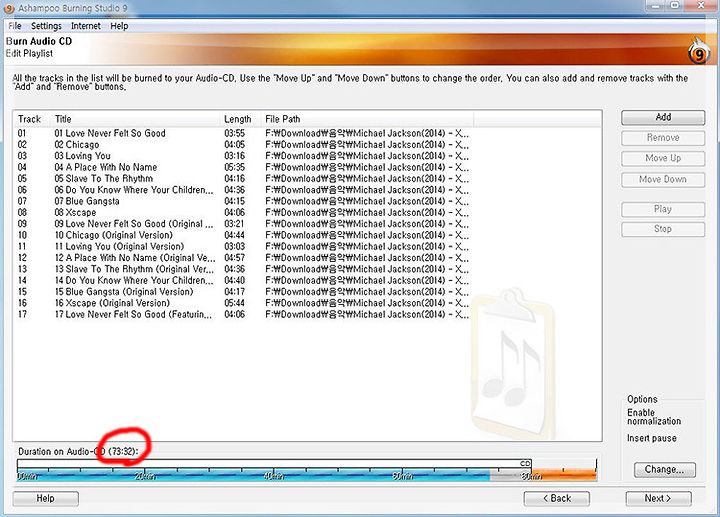Click the Duration on Audio-CD label
This screenshot has height=517, width=720.
(78, 452)
